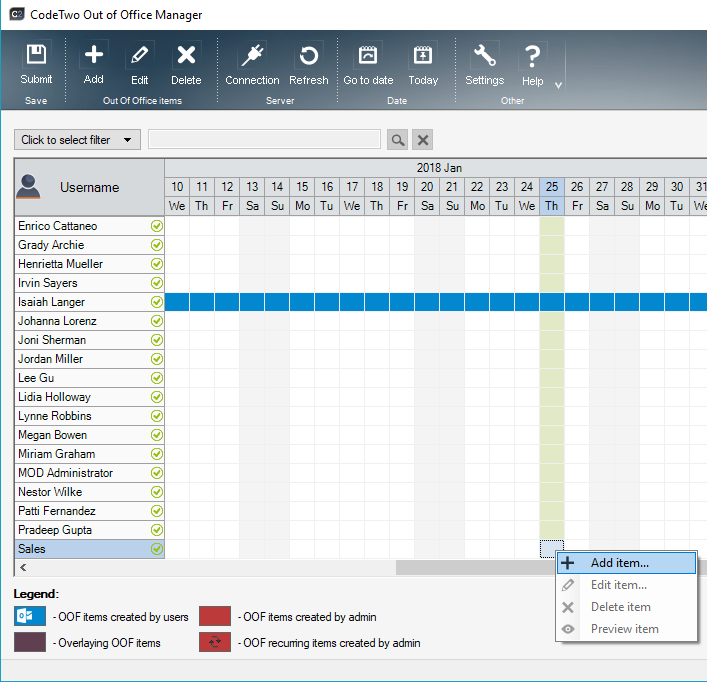Click the red admin OOF legend swatch
707x682 pixels.
pos(215,616)
